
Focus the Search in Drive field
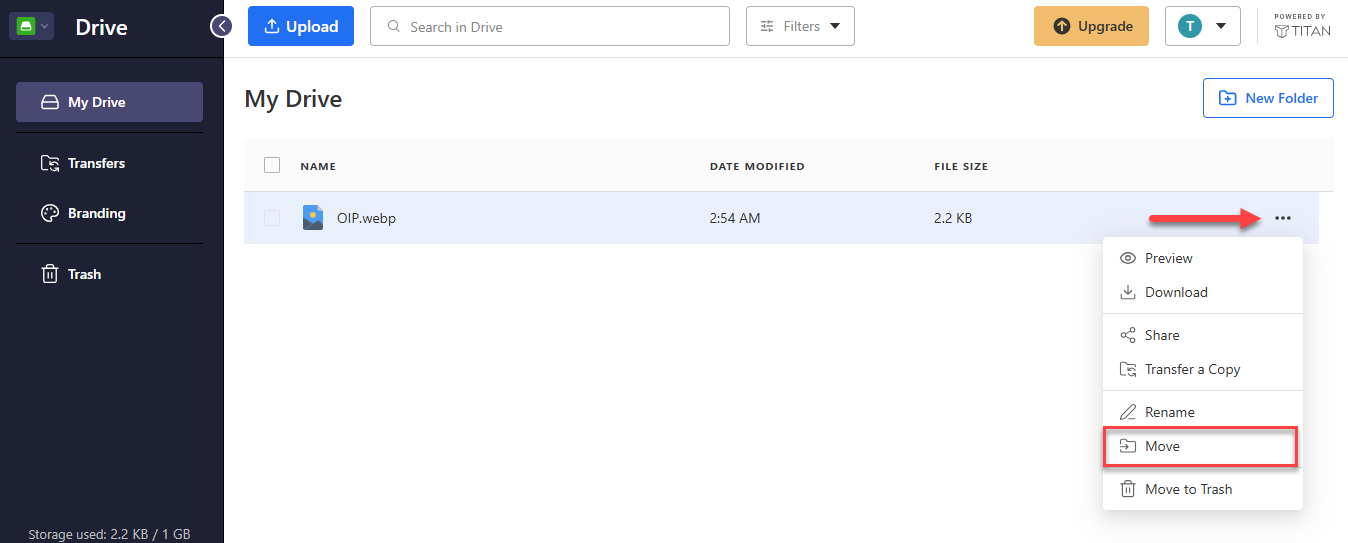pos(550,27)
